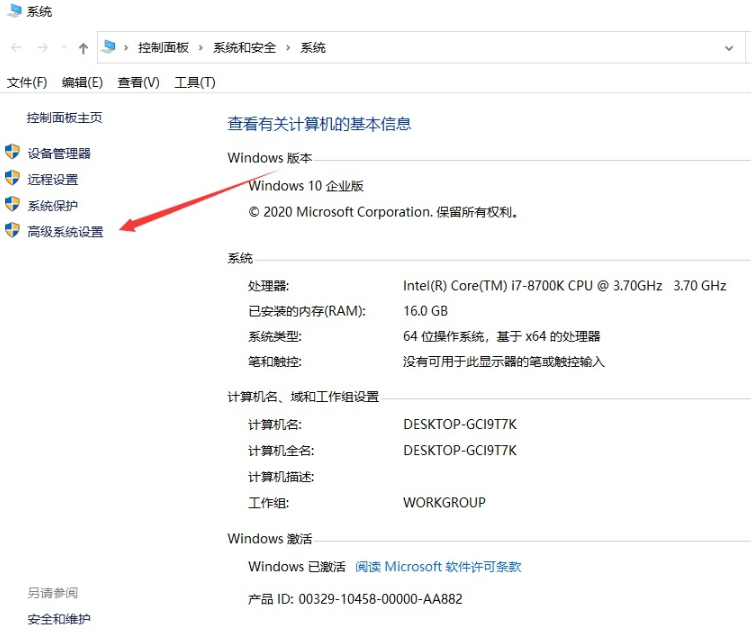
Task: Open the 编辑(E) menu
Action: click(x=82, y=82)
